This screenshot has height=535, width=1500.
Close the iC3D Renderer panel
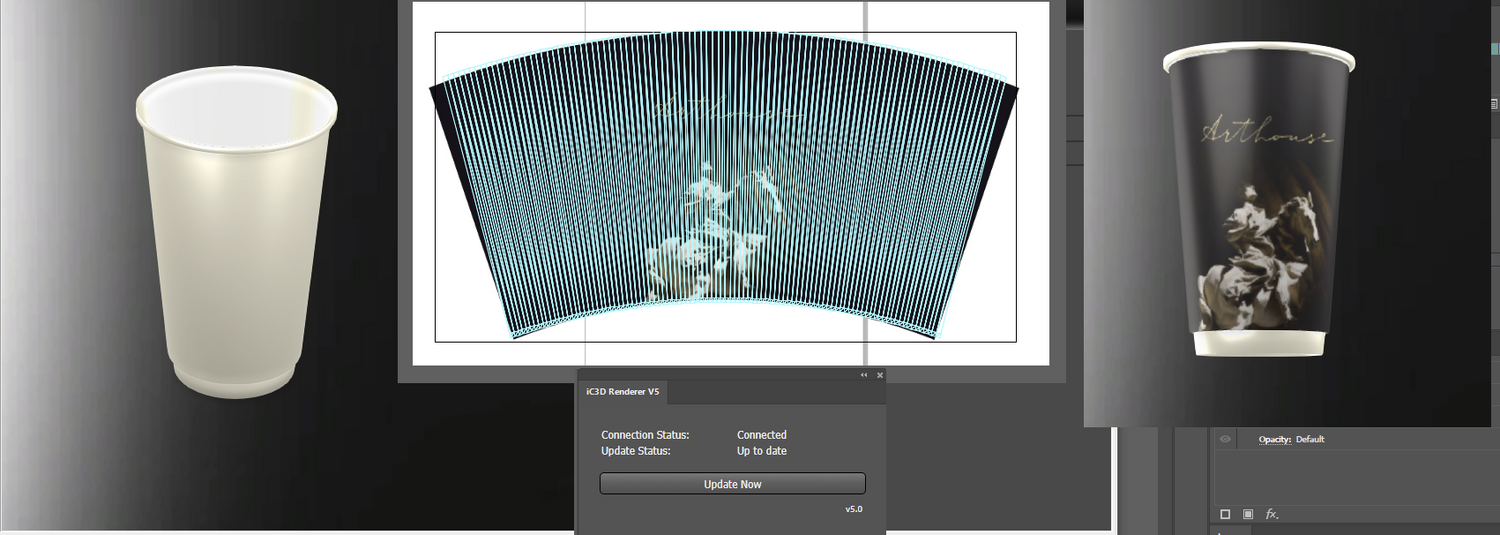click(x=880, y=375)
